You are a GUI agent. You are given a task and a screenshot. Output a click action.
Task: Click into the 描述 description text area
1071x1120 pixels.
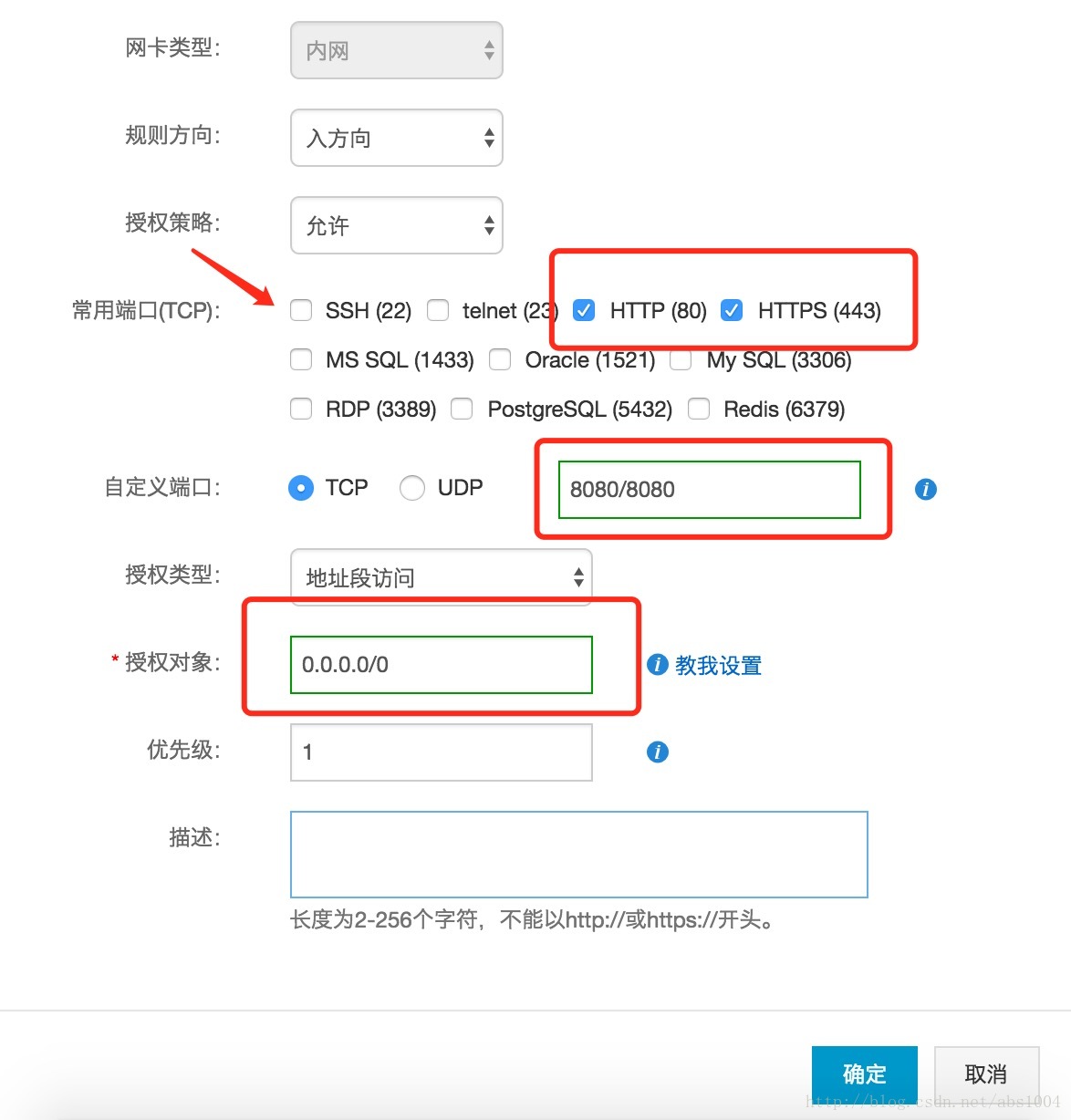click(x=579, y=855)
